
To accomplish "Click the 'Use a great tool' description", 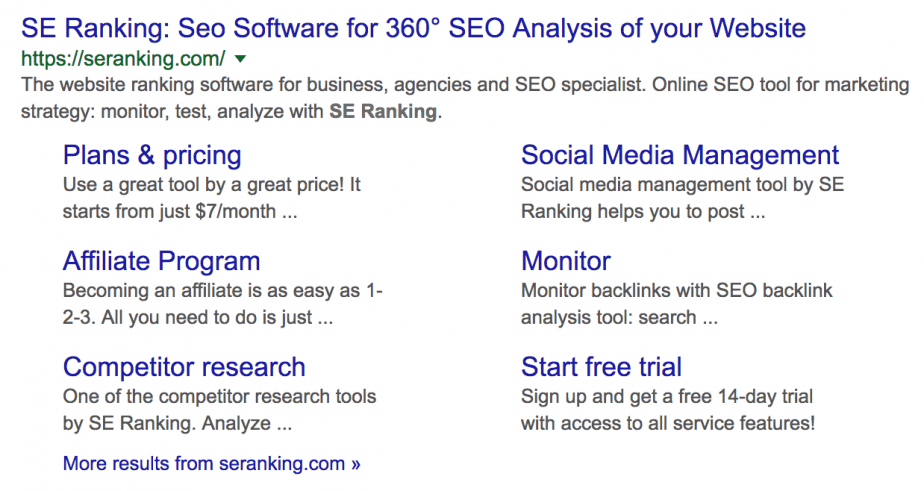I will [212, 185].
